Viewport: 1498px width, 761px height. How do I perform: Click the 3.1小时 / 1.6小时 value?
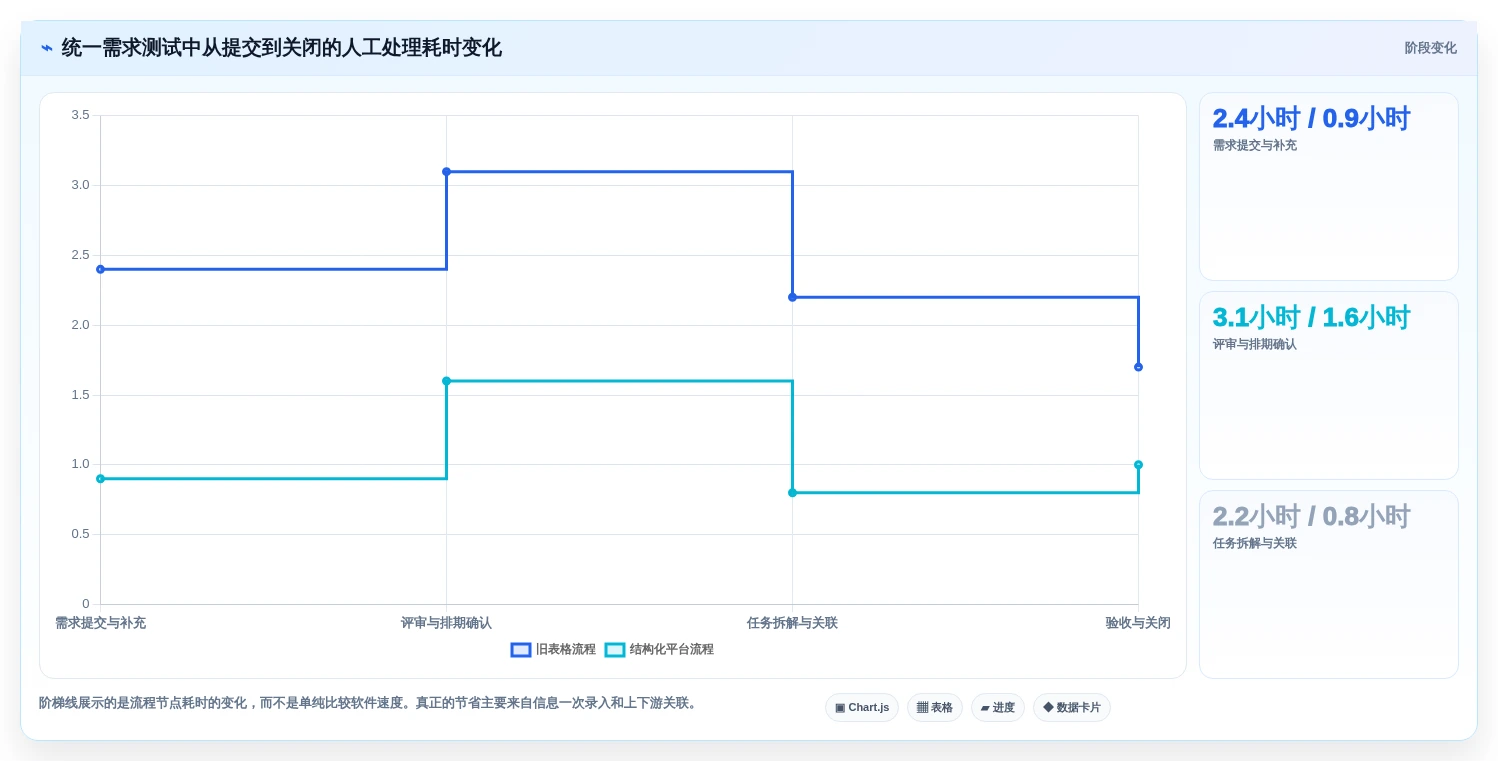1311,318
